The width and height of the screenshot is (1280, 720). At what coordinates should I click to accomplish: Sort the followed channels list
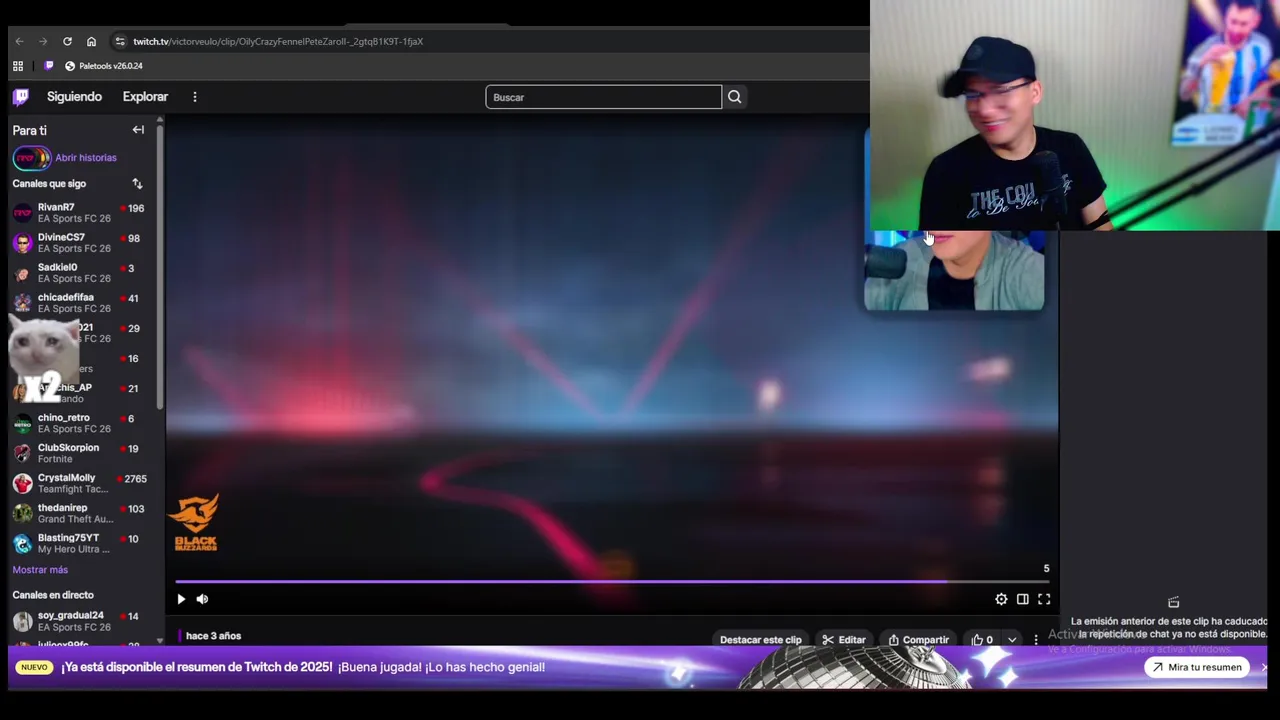tap(137, 184)
